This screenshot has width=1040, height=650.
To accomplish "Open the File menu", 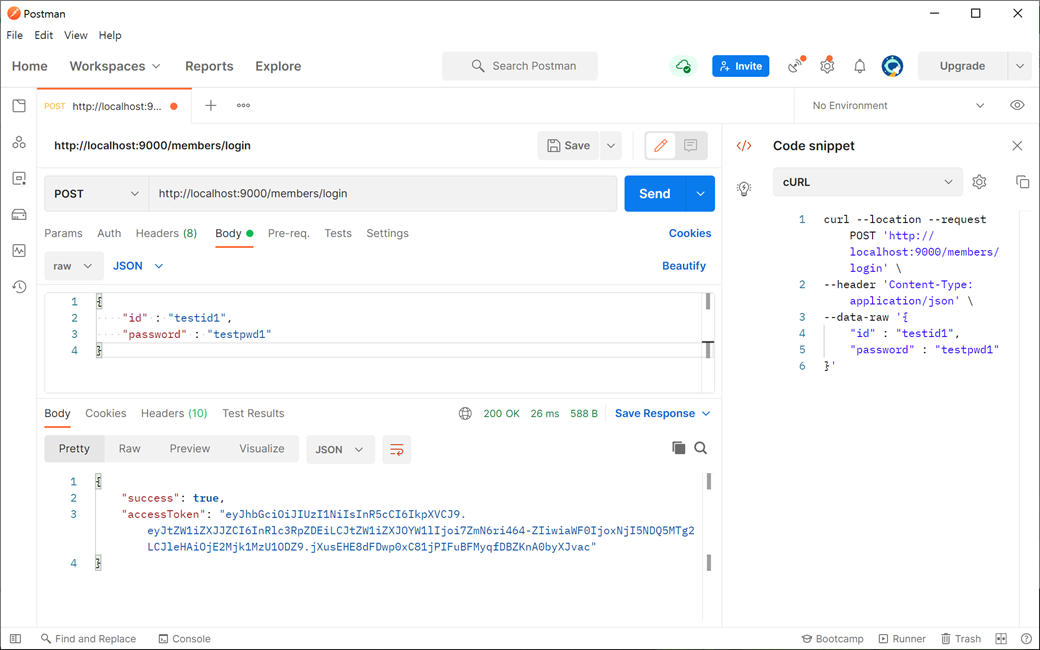I will [x=15, y=35].
